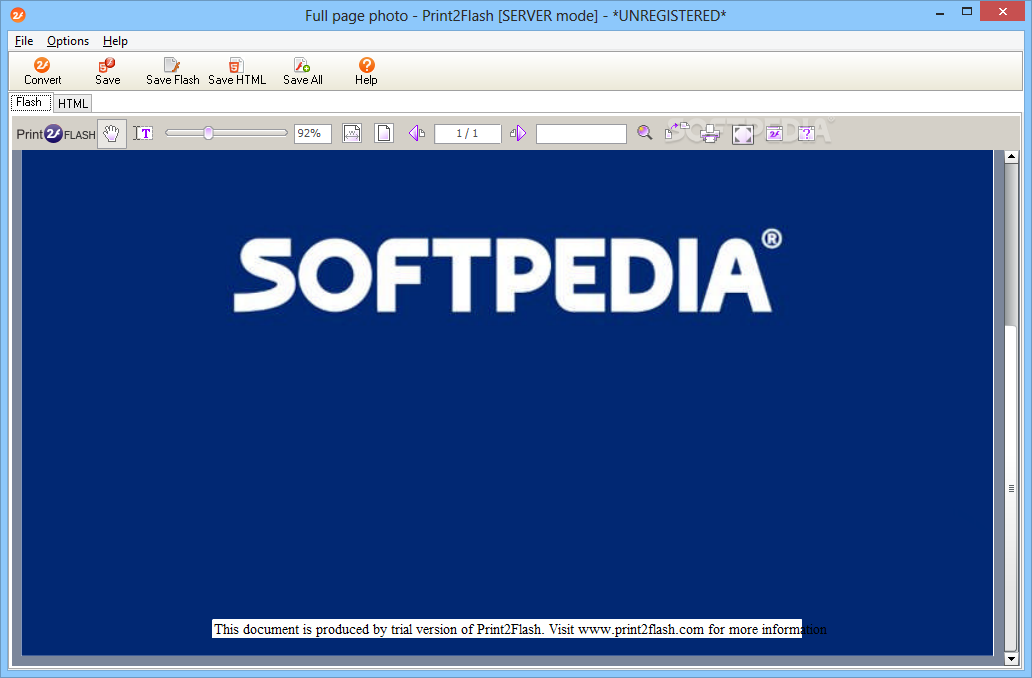This screenshot has width=1032, height=678.
Task: Click Save All in the toolbar
Action: click(x=303, y=71)
